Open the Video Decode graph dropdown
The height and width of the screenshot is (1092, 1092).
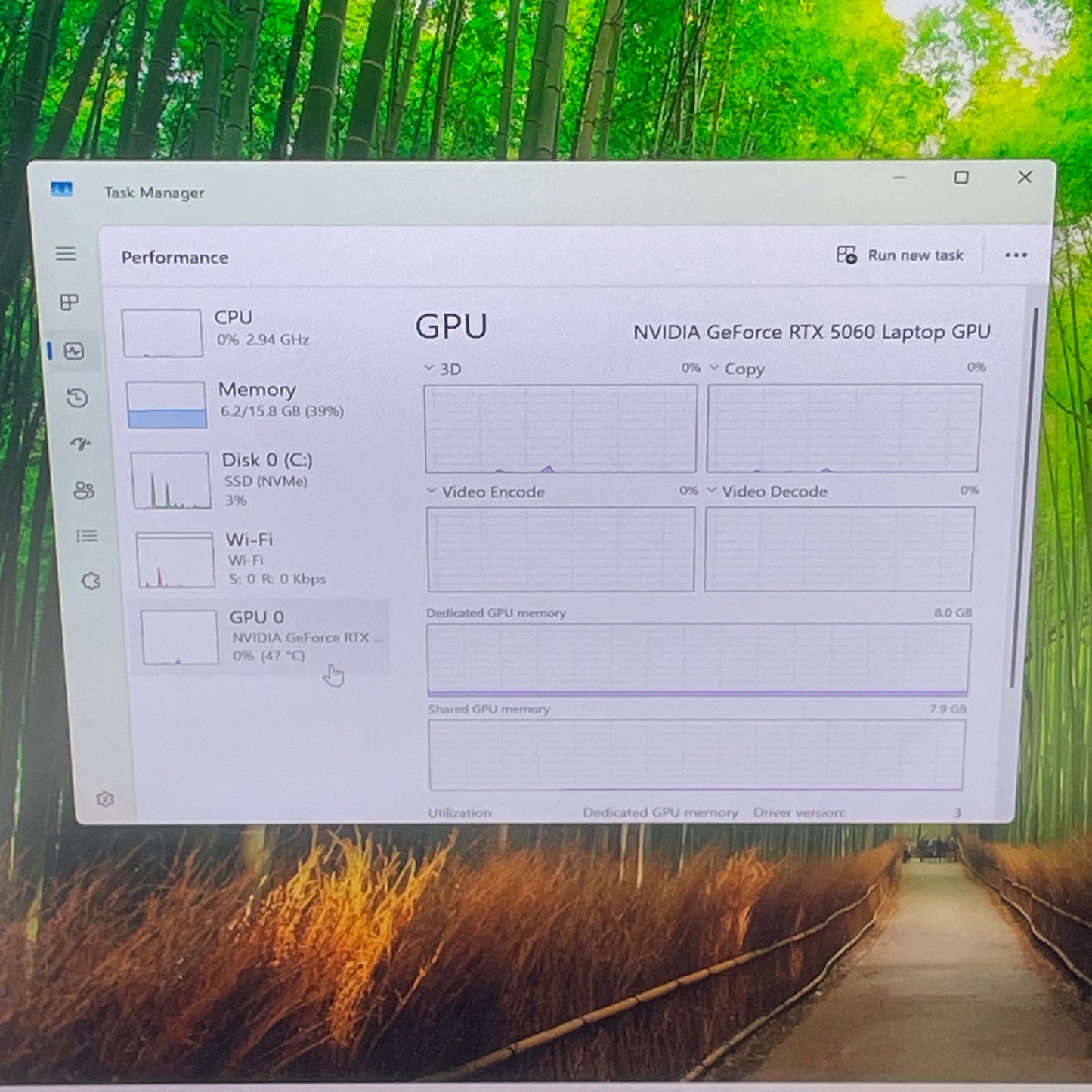(711, 490)
